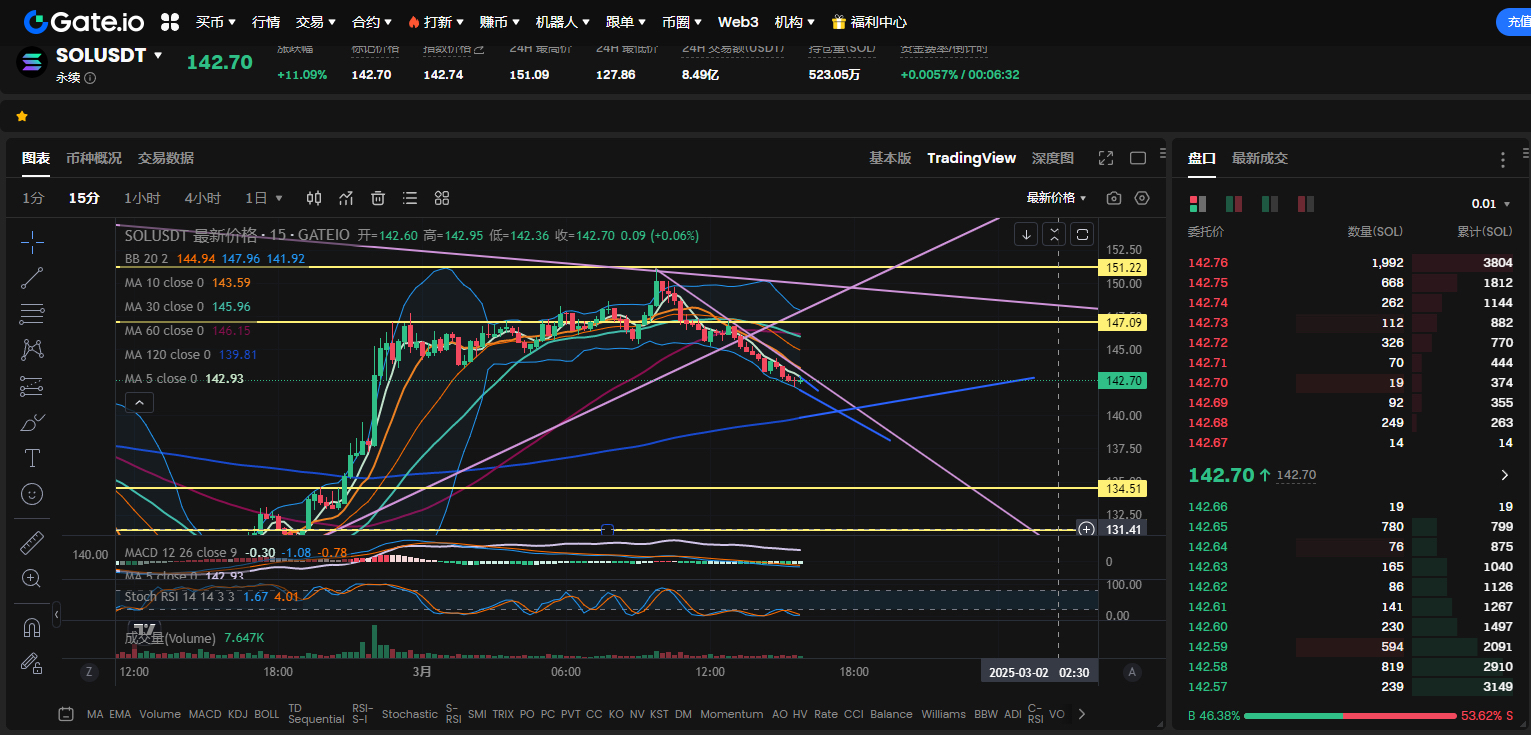Select the horizontal lines Fibonacci tool
The width and height of the screenshot is (1531, 735).
coord(32,314)
